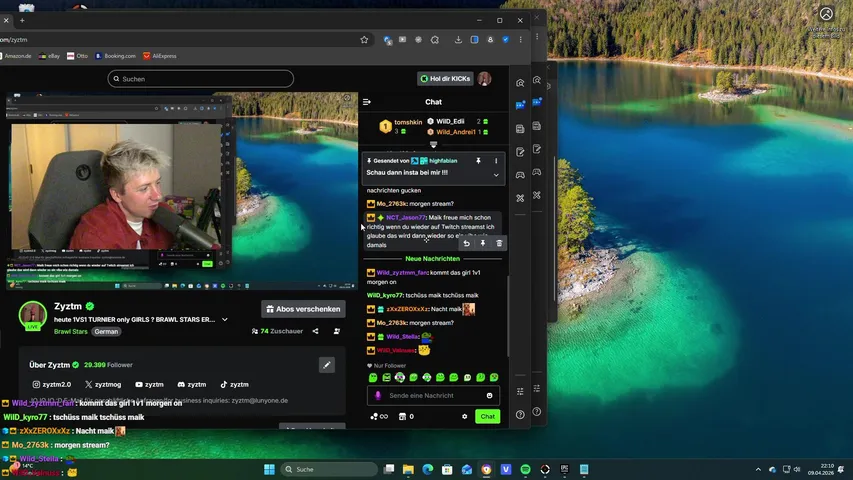Open the user profile avatar menu
The height and width of the screenshot is (480, 853).
tap(484, 79)
